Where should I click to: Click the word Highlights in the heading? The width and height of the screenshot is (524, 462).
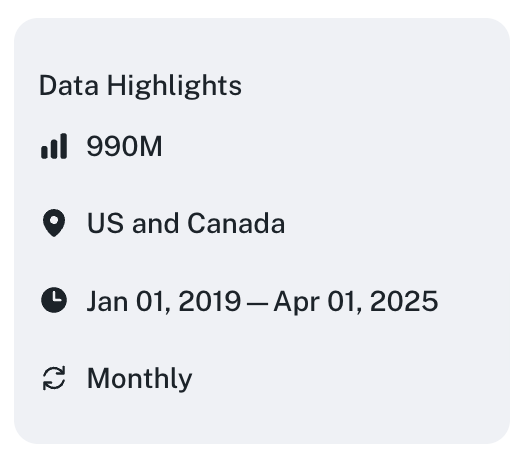(x=174, y=86)
